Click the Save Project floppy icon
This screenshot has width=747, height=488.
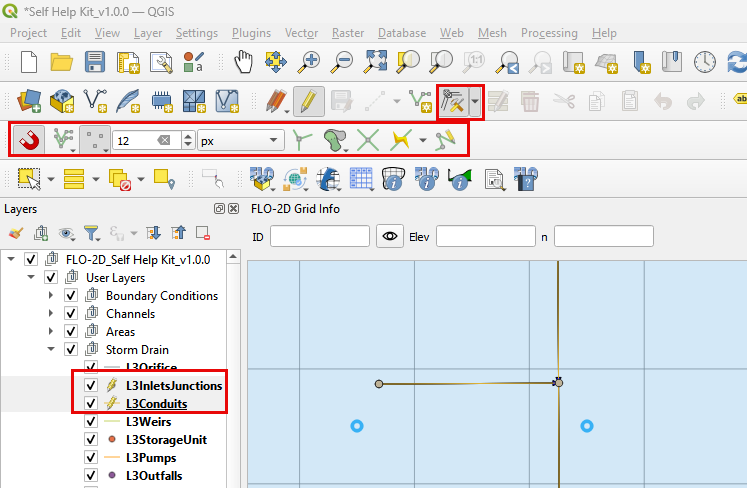(x=95, y=62)
